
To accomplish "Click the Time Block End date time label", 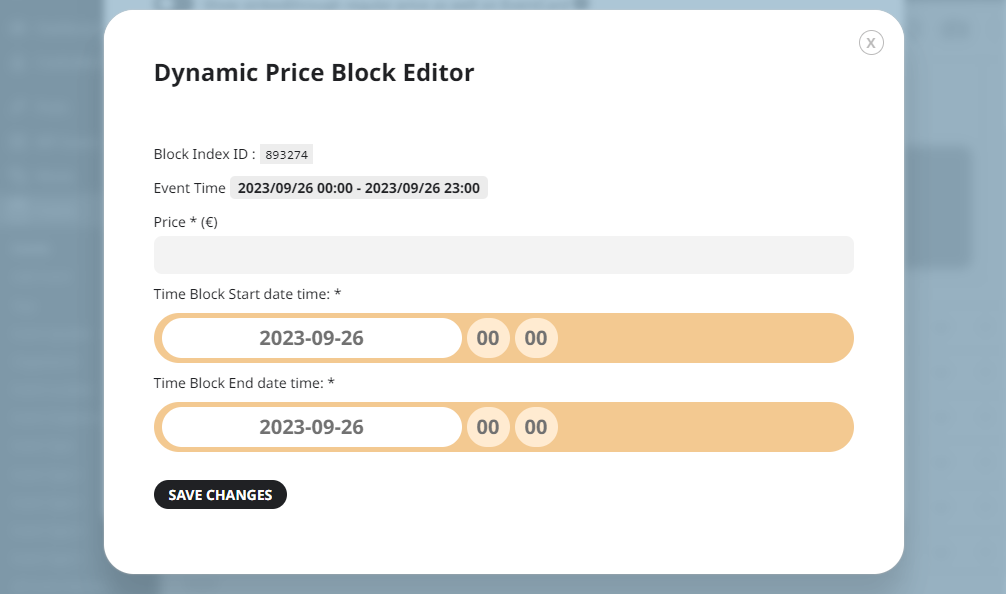I will (244, 383).
